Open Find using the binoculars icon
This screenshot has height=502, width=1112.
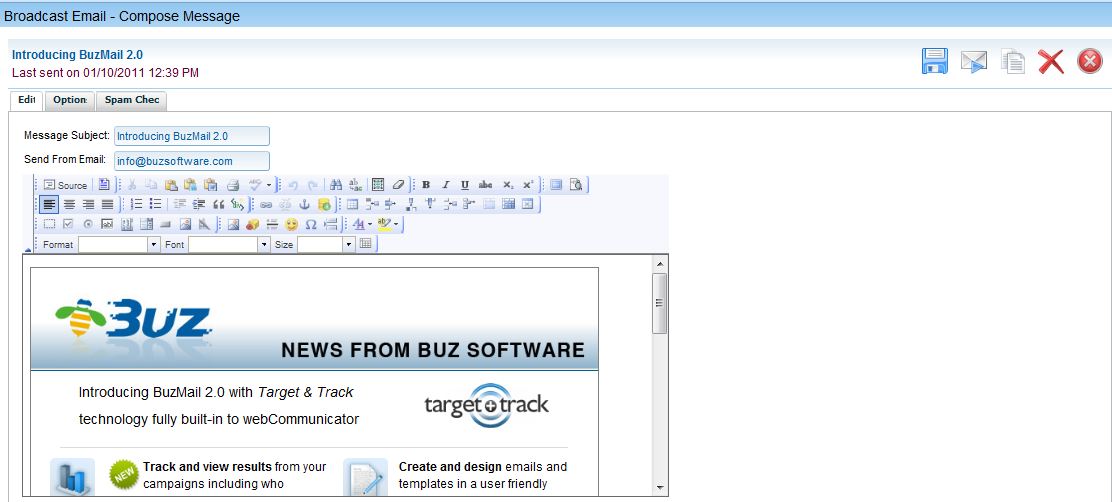[x=336, y=185]
